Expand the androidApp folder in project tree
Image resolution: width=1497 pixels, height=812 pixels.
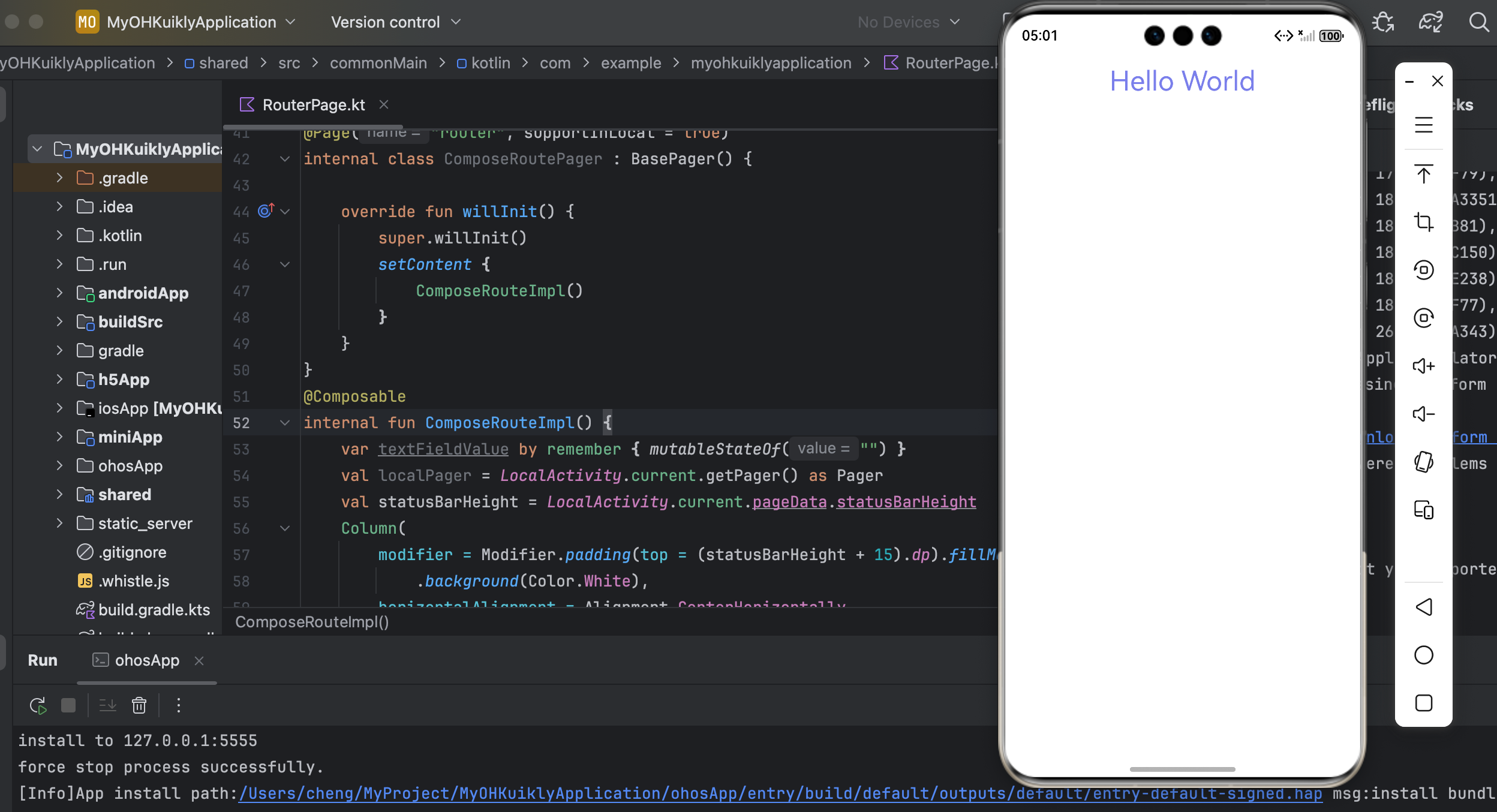[x=59, y=293]
